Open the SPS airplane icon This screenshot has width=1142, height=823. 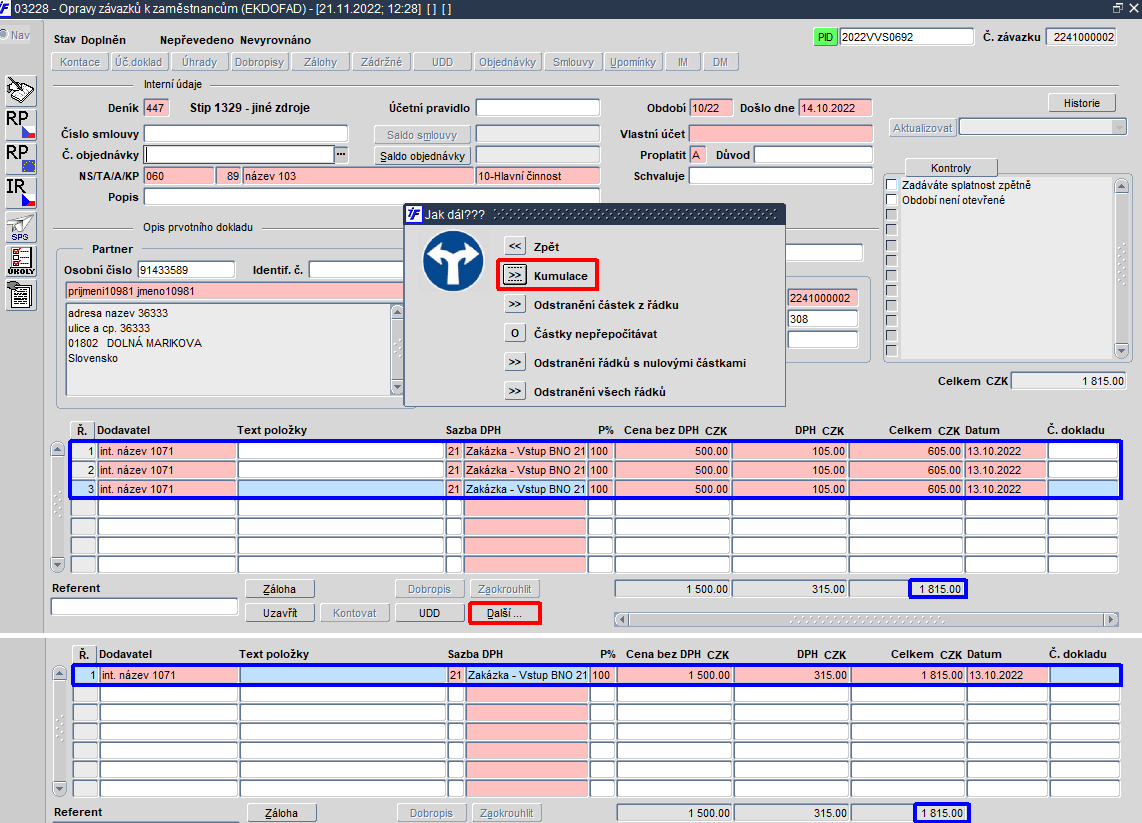tap(20, 227)
